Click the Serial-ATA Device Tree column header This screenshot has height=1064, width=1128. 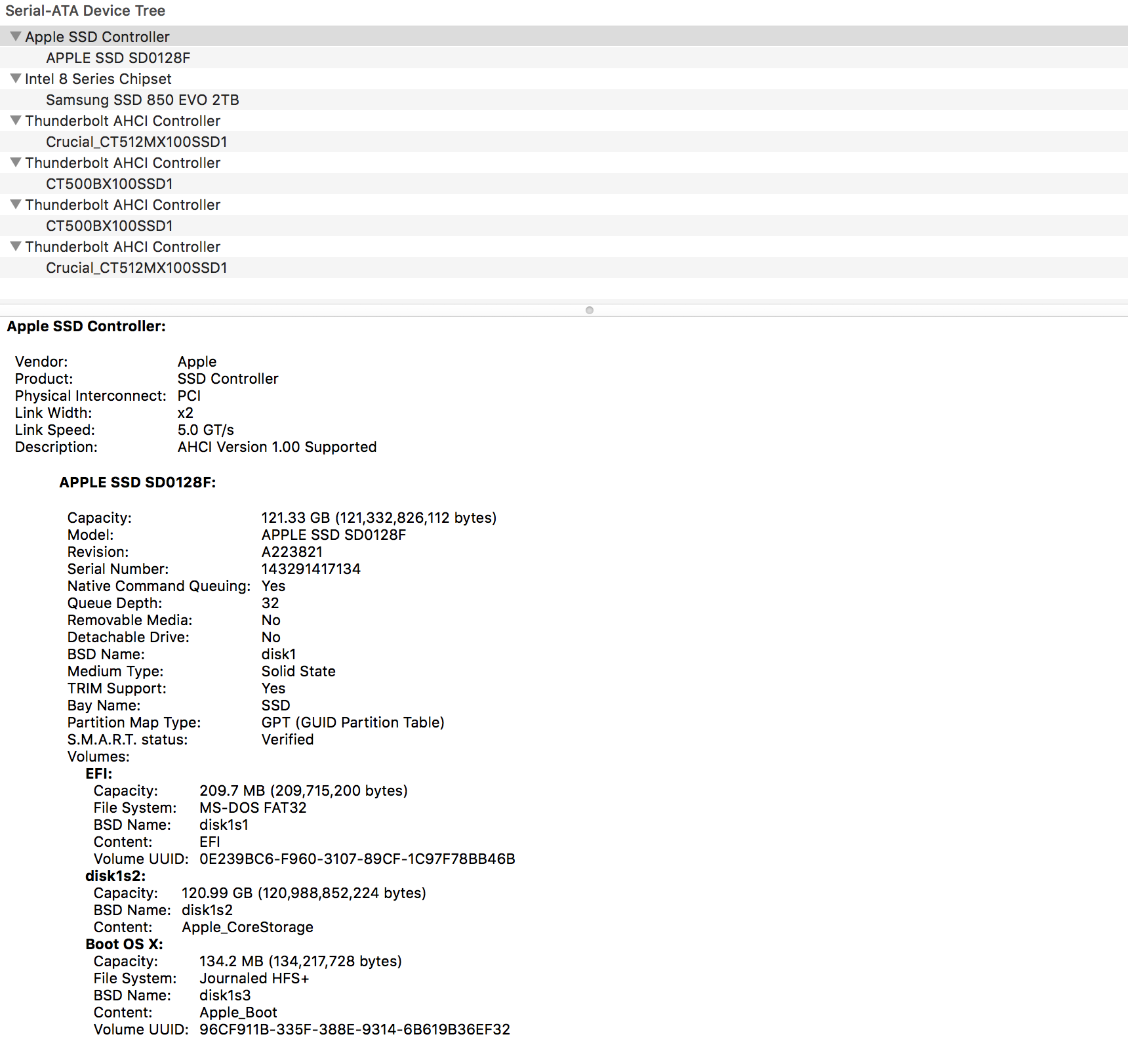coord(85,10)
